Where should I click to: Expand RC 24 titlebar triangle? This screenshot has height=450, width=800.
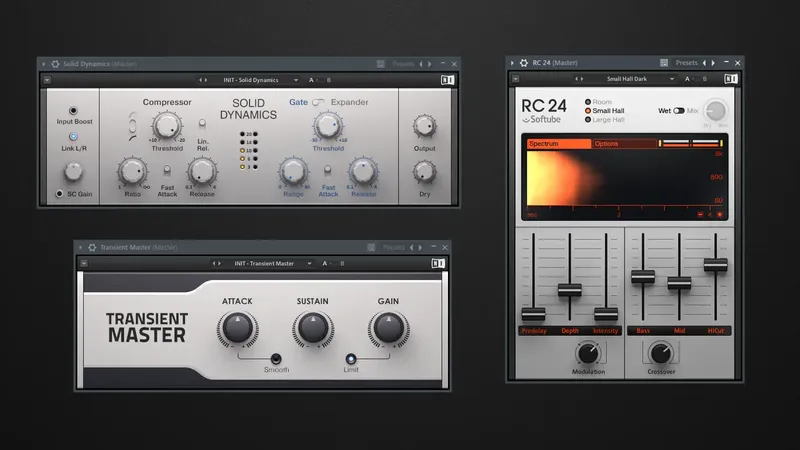[x=512, y=63]
